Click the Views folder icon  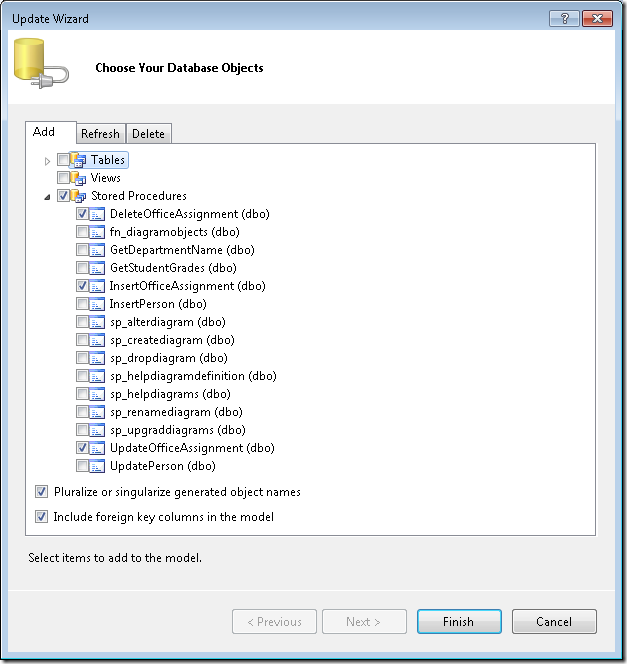pyautogui.click(x=78, y=178)
